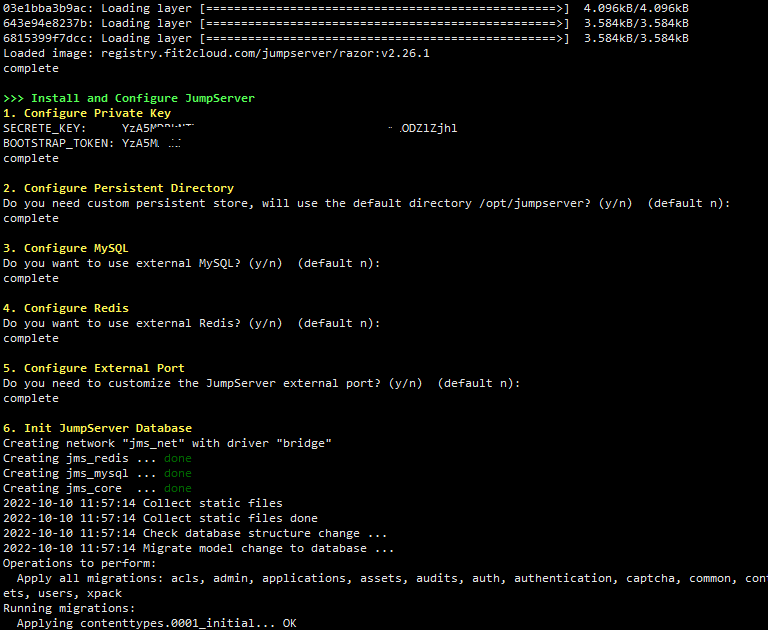Click the 03e1bba3b9ac loading layer line
768x630 pixels.
pos(346,8)
